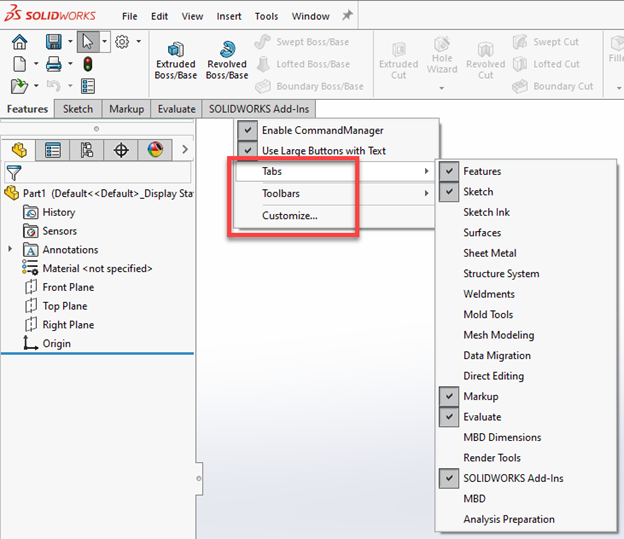Open the PropertyManager tab icon
Viewport: 624px width, 539px height.
53,150
